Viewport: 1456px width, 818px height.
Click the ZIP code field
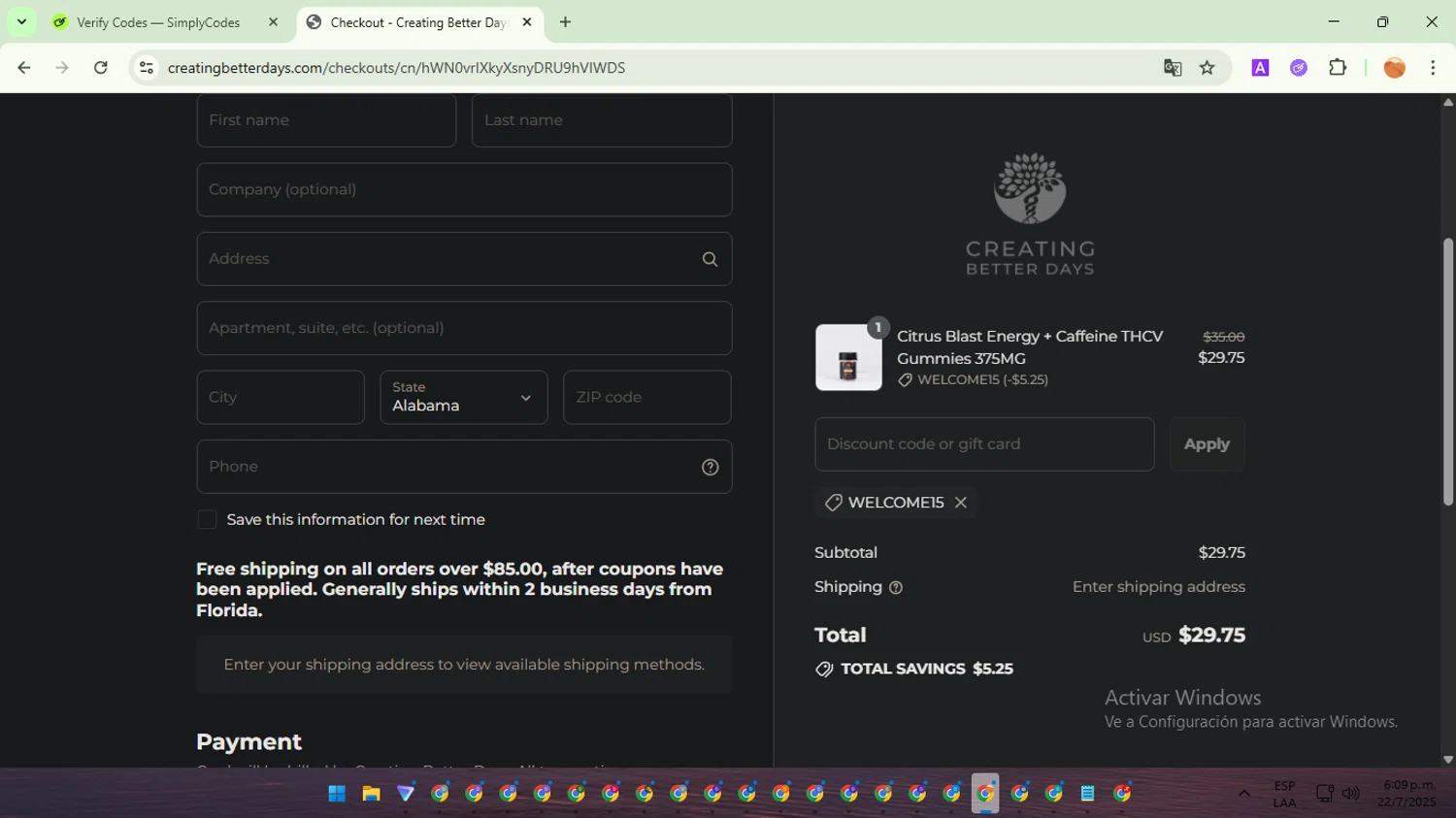pos(647,397)
